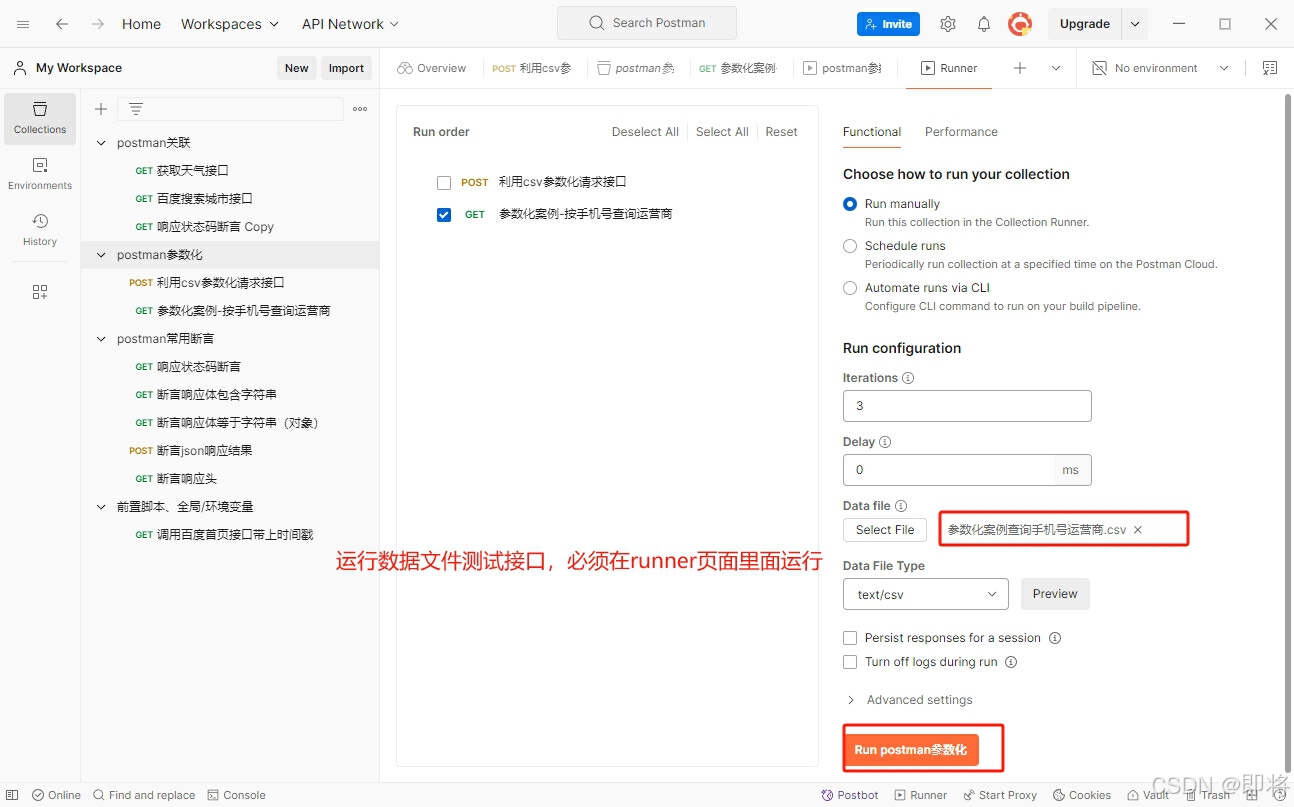
Task: Open Upgrade dropdown arrow
Action: (1135, 24)
